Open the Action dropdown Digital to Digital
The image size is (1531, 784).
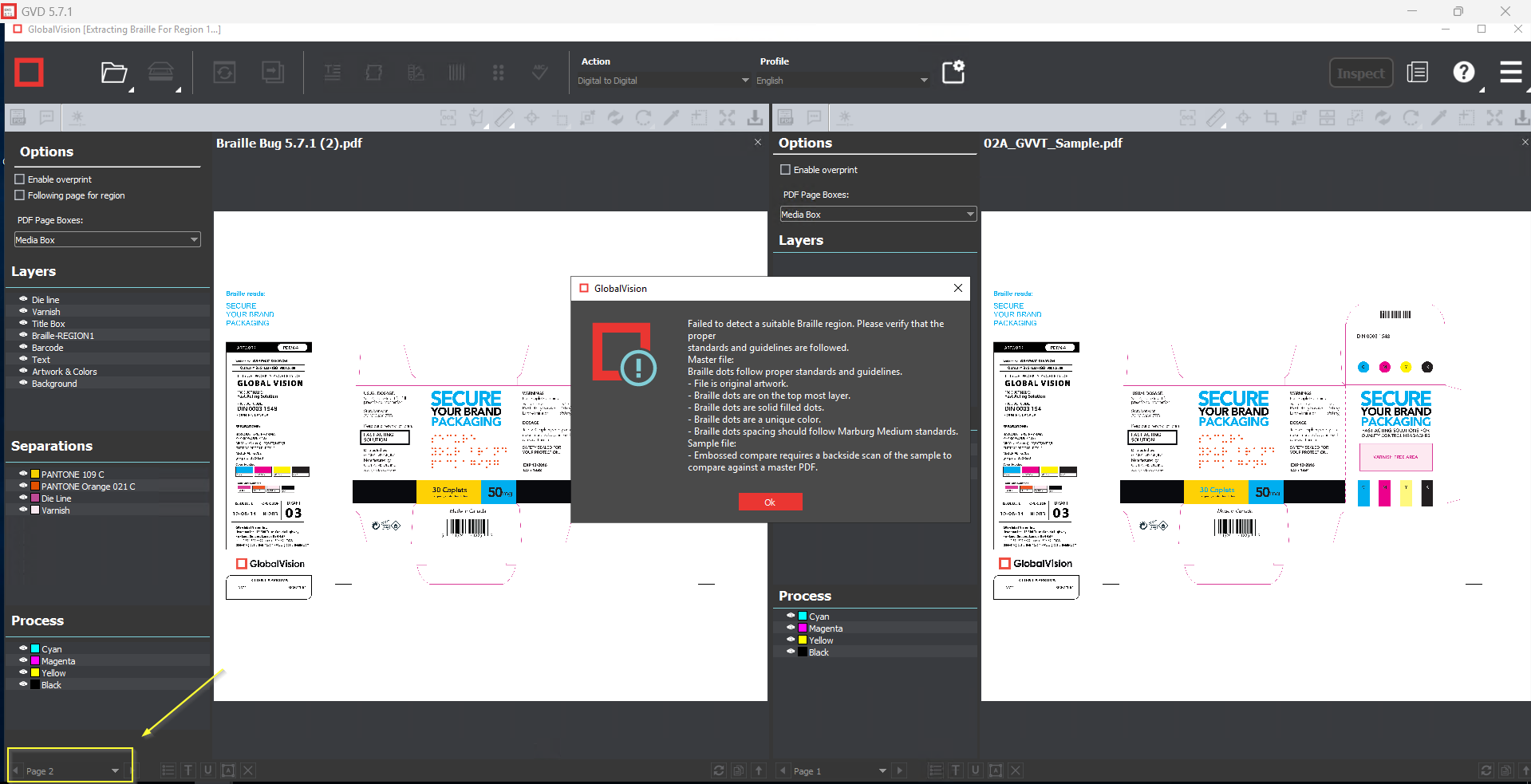point(662,81)
